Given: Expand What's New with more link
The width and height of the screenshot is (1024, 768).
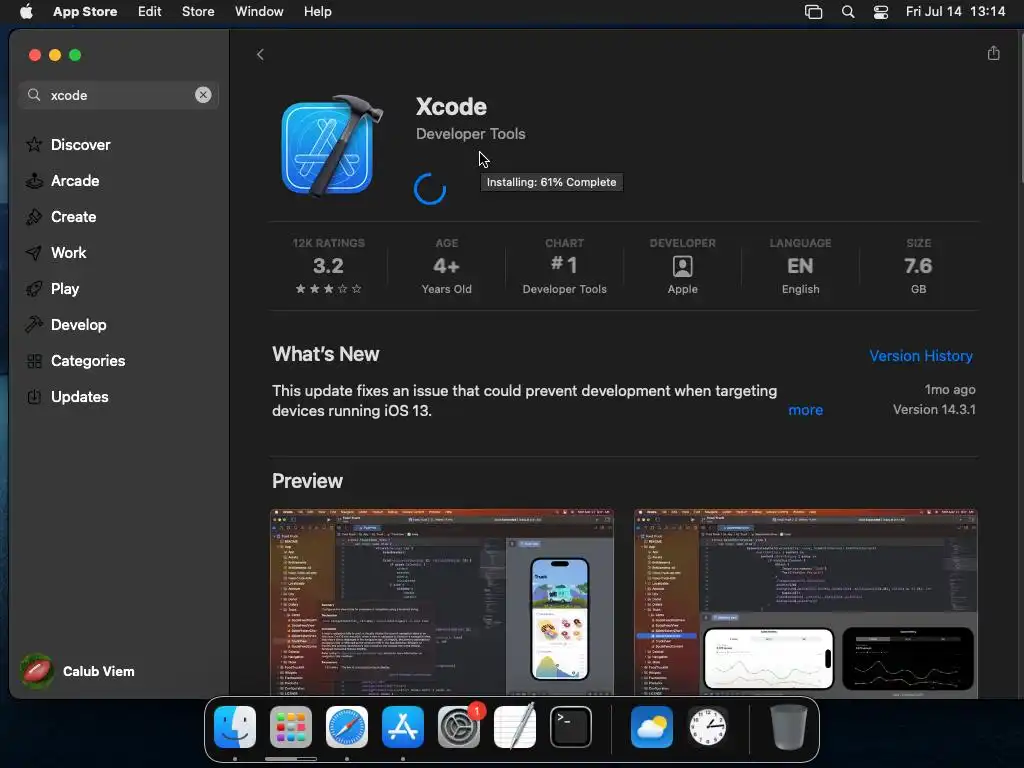Looking at the screenshot, I should coord(805,410).
